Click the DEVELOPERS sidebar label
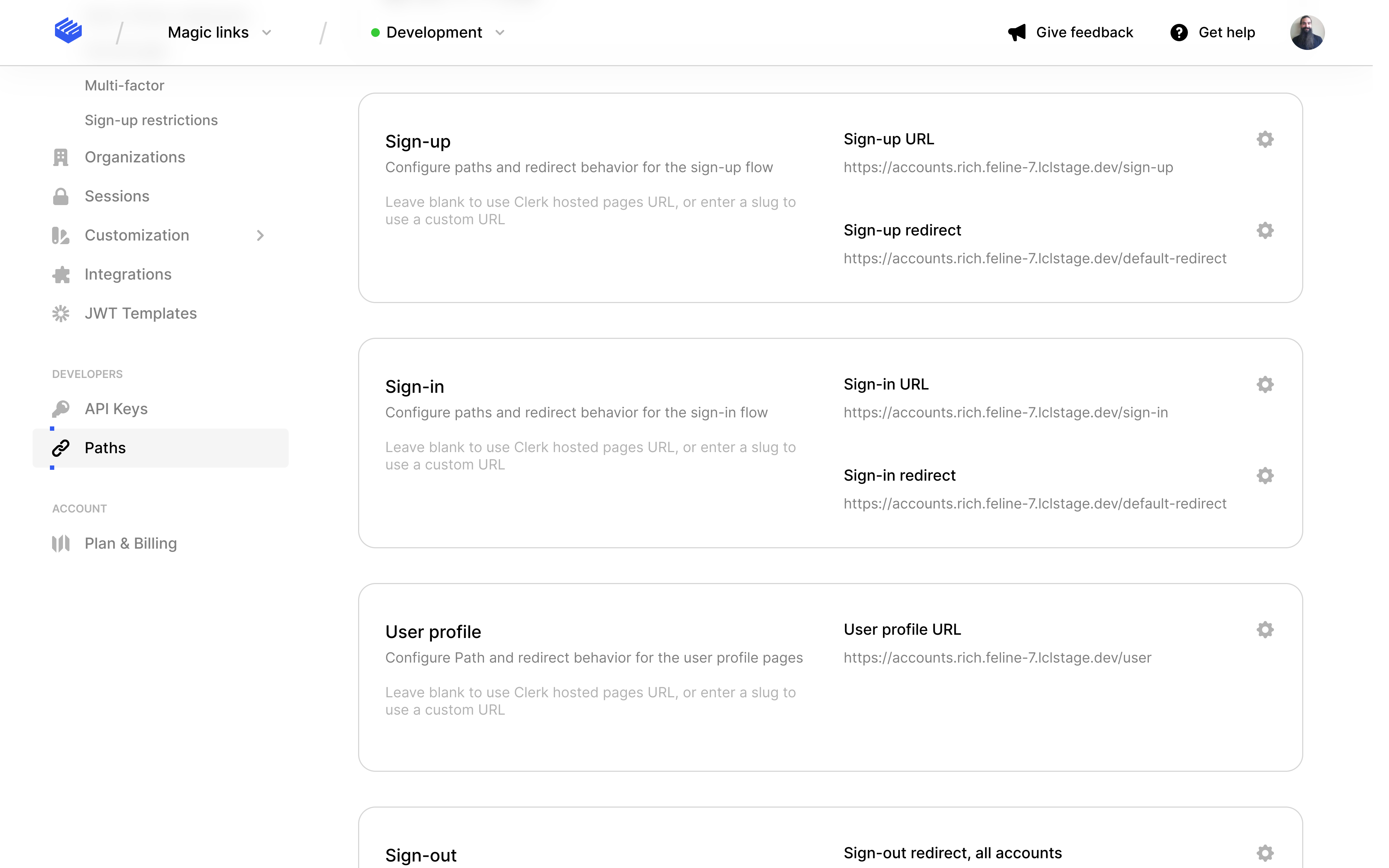This screenshot has width=1389, height=868. point(87,374)
